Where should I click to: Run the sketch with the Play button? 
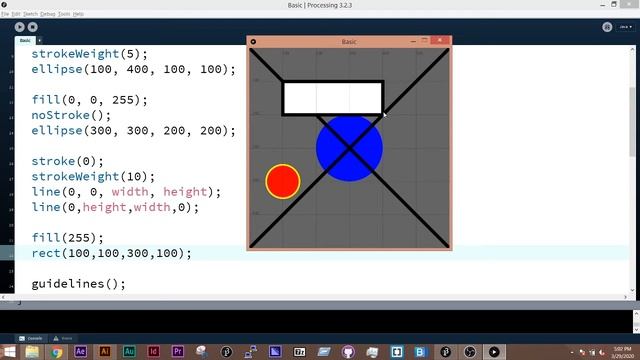pos(19,27)
